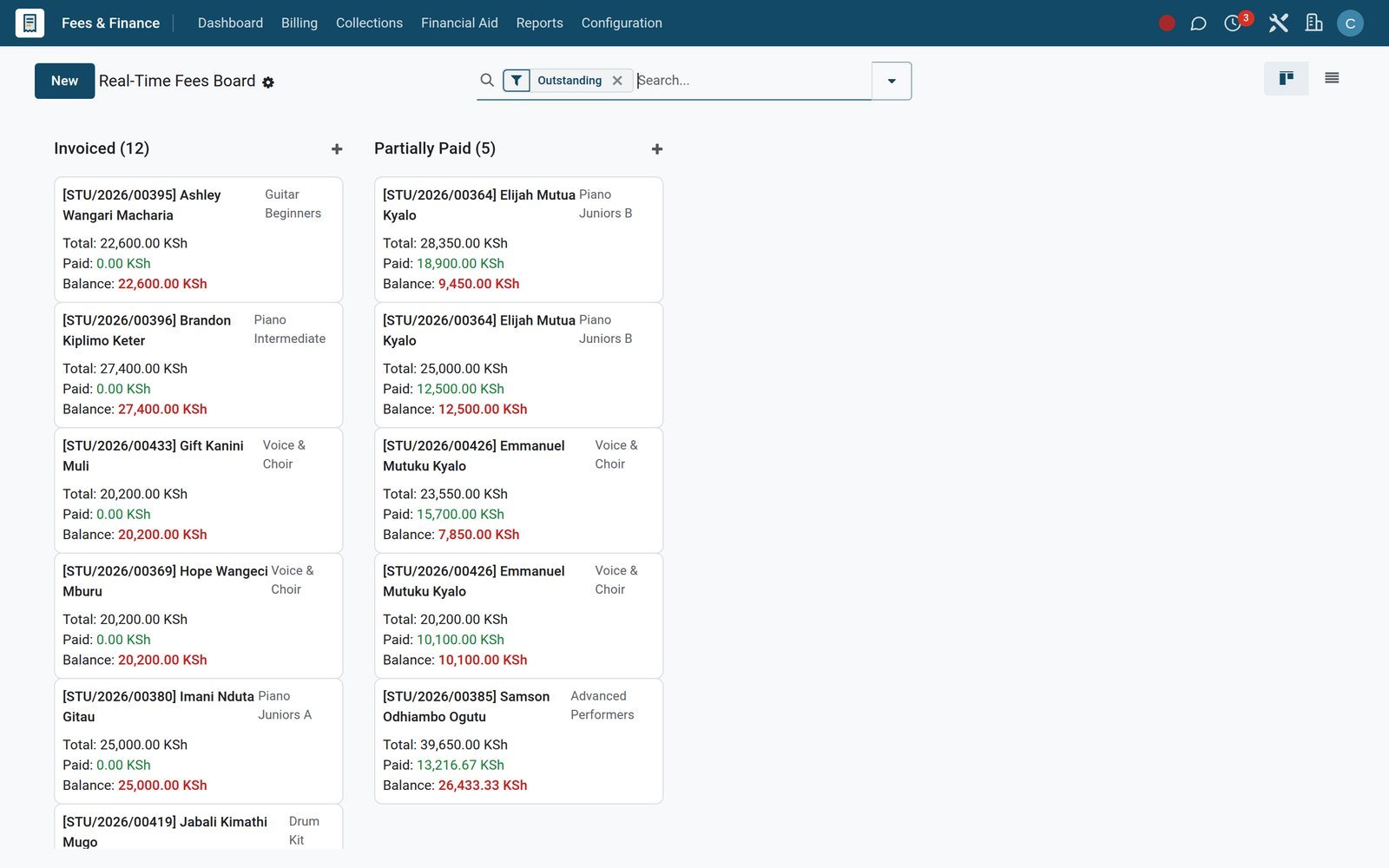Viewport: 1389px width, 868px height.
Task: Click the Invoiced (12) column header
Action: pyautogui.click(x=102, y=148)
